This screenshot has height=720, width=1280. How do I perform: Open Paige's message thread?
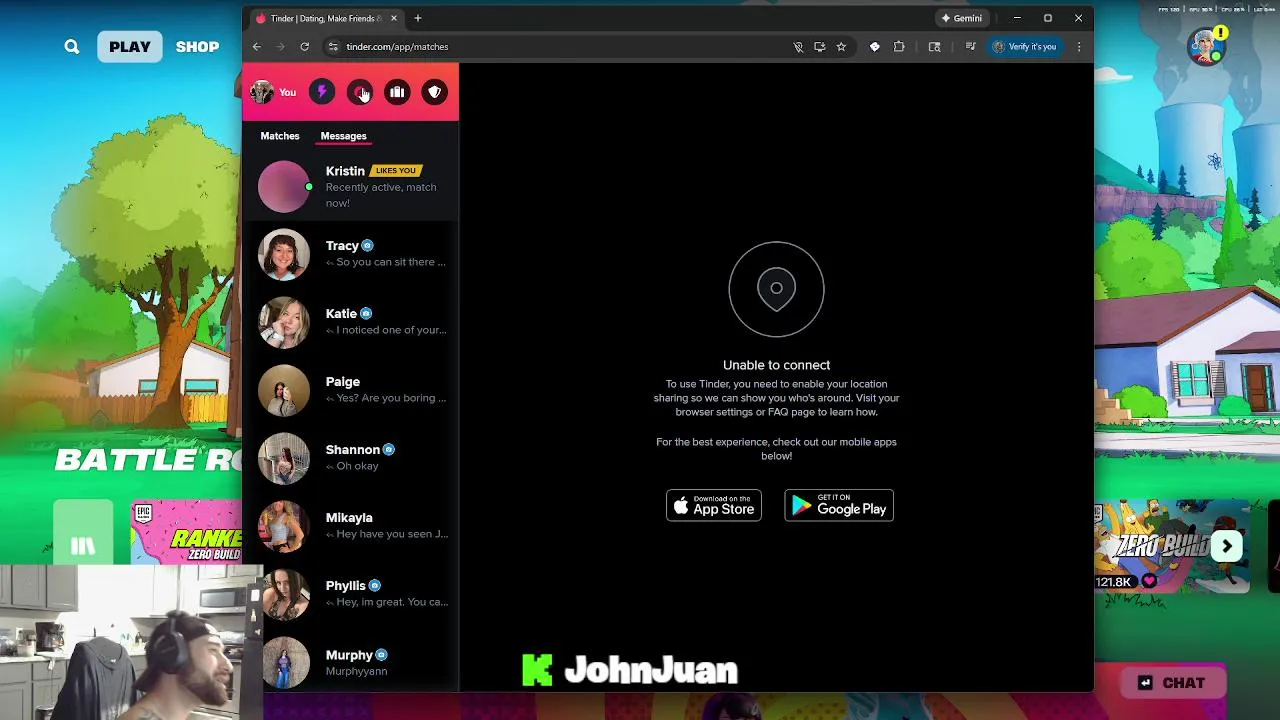point(351,390)
